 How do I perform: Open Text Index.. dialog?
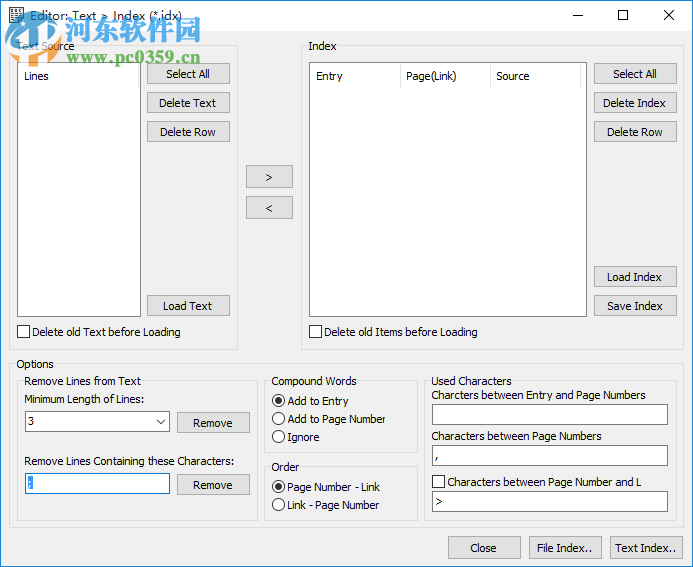click(646, 548)
